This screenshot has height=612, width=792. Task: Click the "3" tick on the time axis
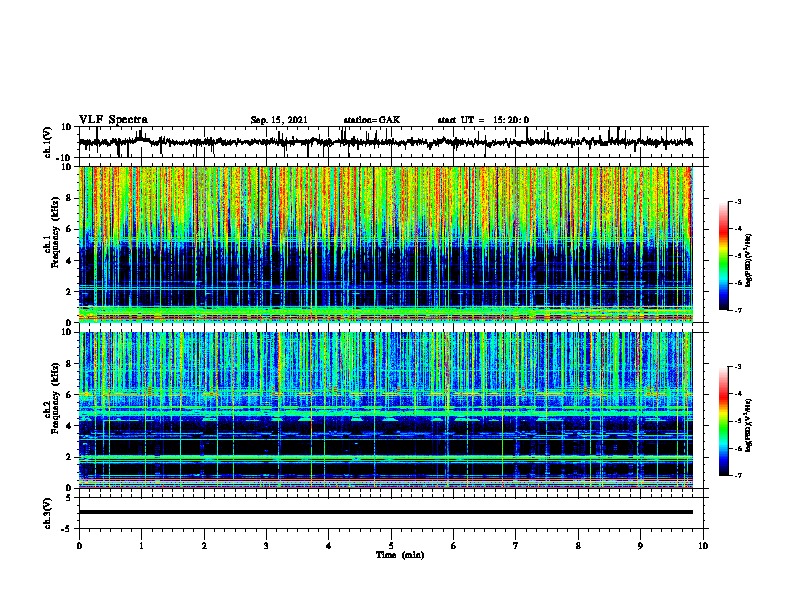coord(266,546)
